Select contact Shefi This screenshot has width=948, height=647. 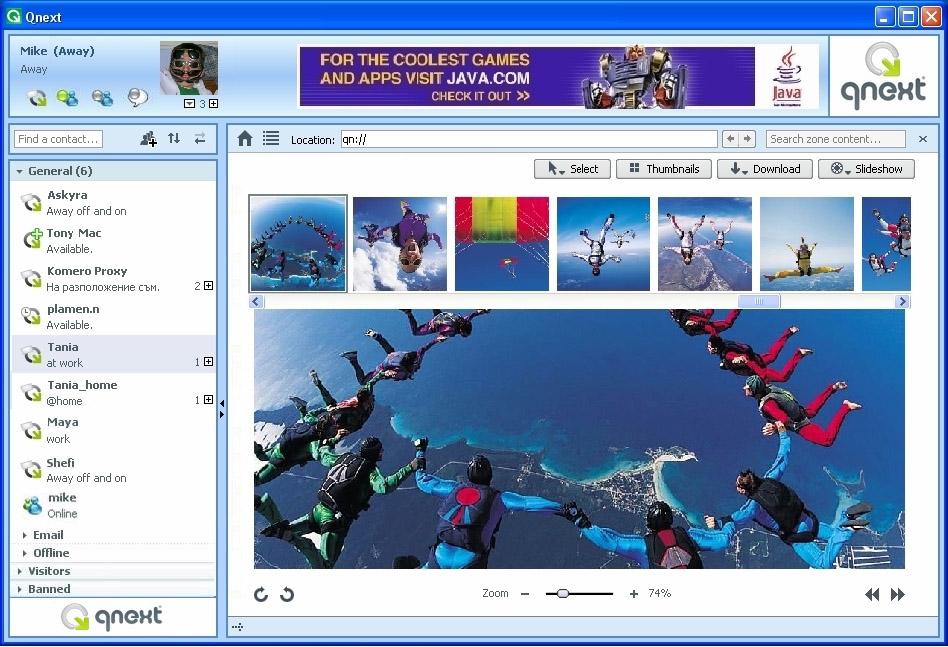114,470
